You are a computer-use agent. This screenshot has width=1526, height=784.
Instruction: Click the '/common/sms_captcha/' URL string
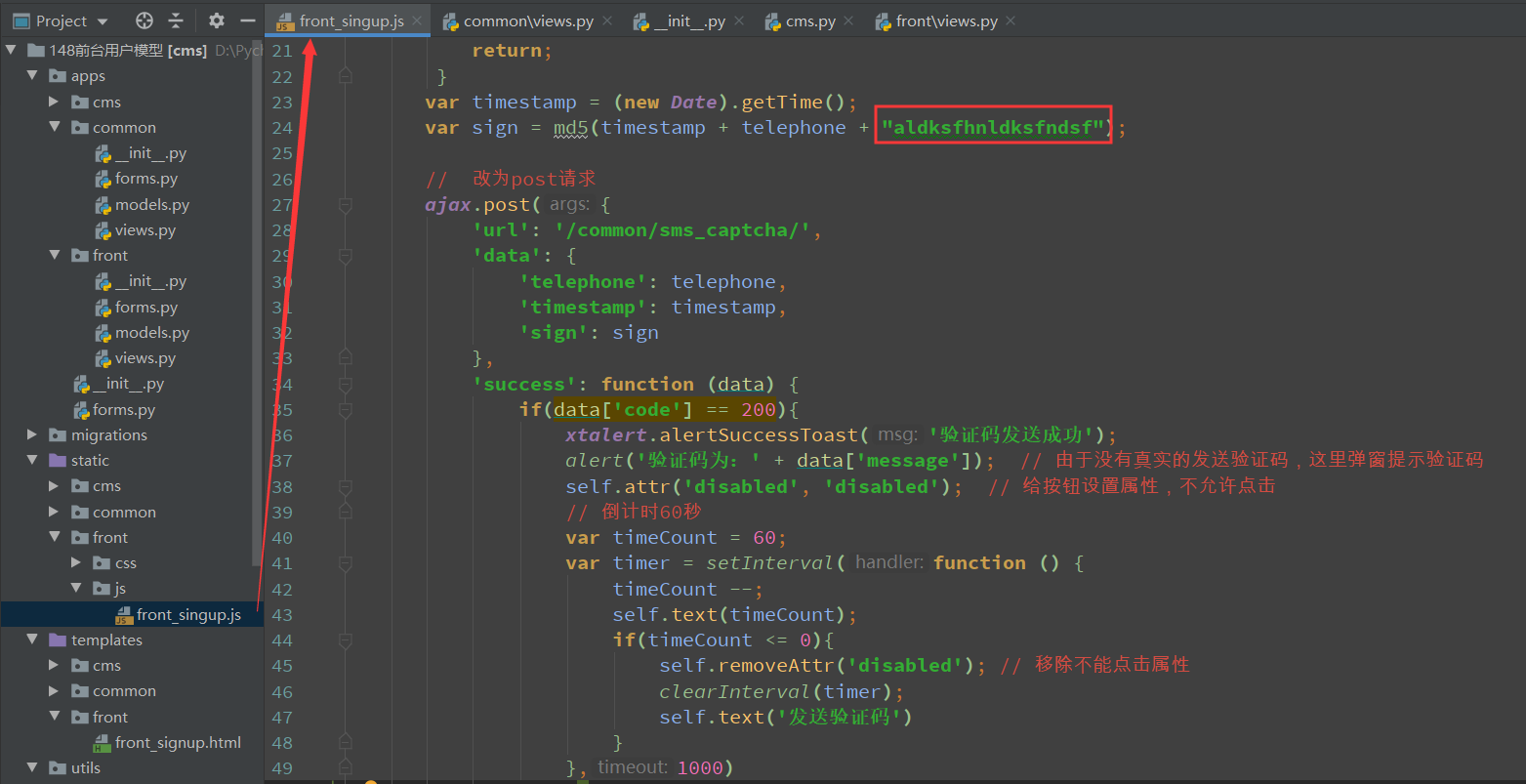coord(682,230)
